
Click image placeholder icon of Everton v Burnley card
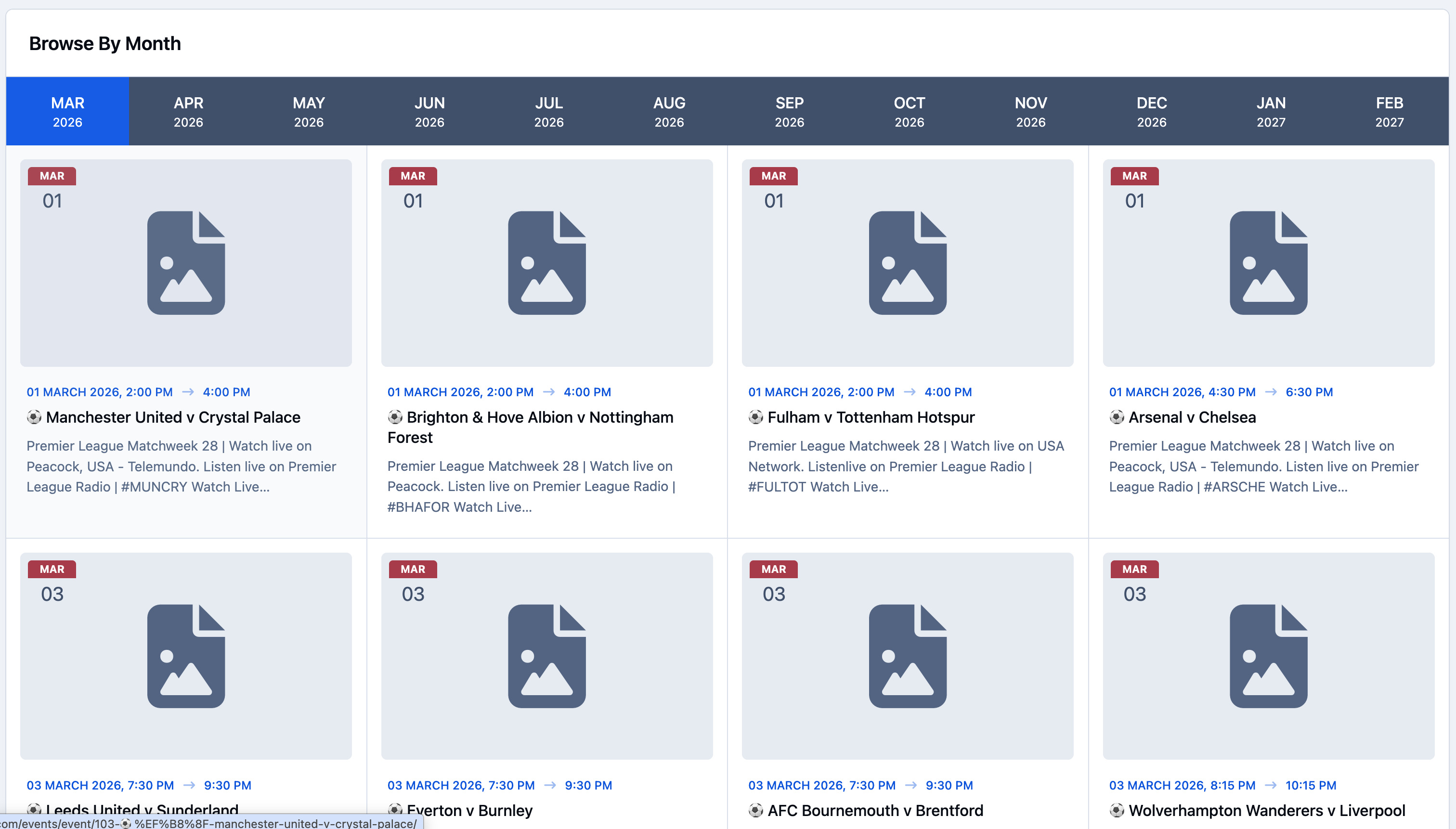coord(546,656)
